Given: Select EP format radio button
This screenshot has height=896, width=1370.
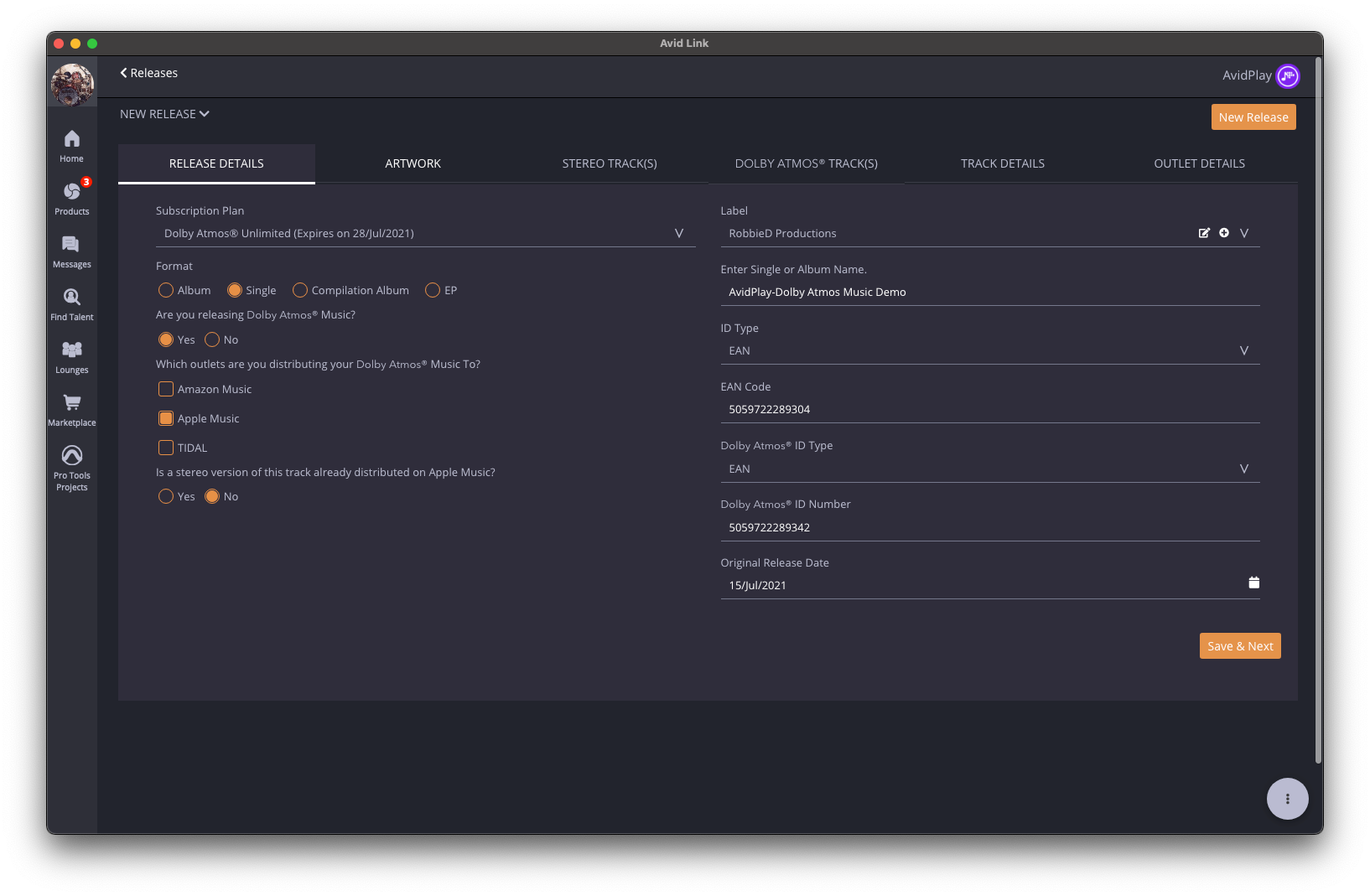Looking at the screenshot, I should coord(433,290).
